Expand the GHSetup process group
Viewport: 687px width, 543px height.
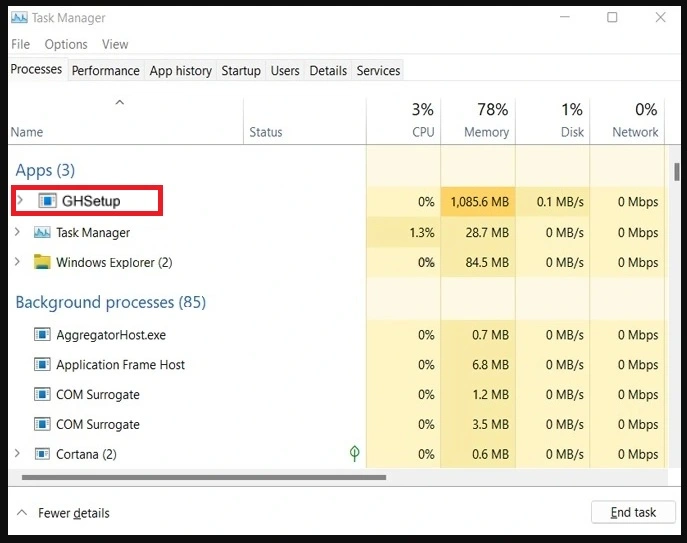point(20,200)
